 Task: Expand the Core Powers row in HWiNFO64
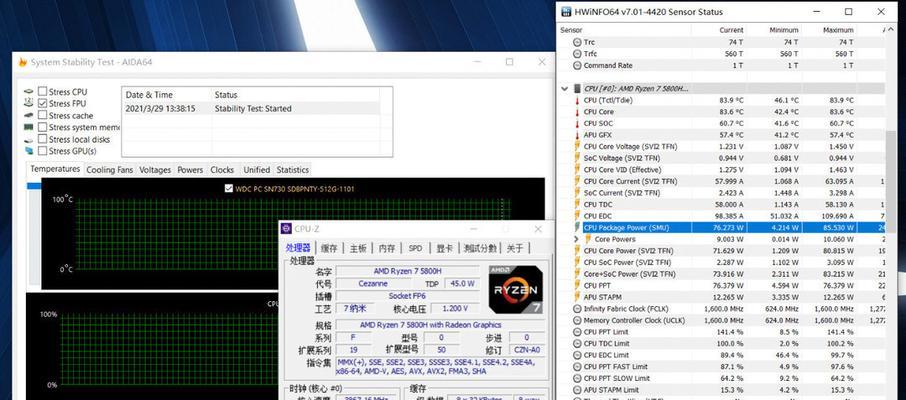pyautogui.click(x=576, y=239)
